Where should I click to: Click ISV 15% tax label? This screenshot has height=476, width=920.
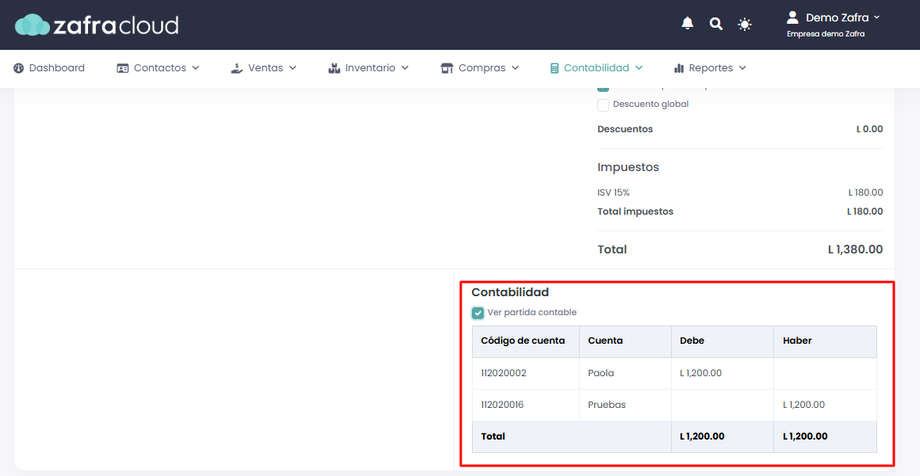(613, 193)
